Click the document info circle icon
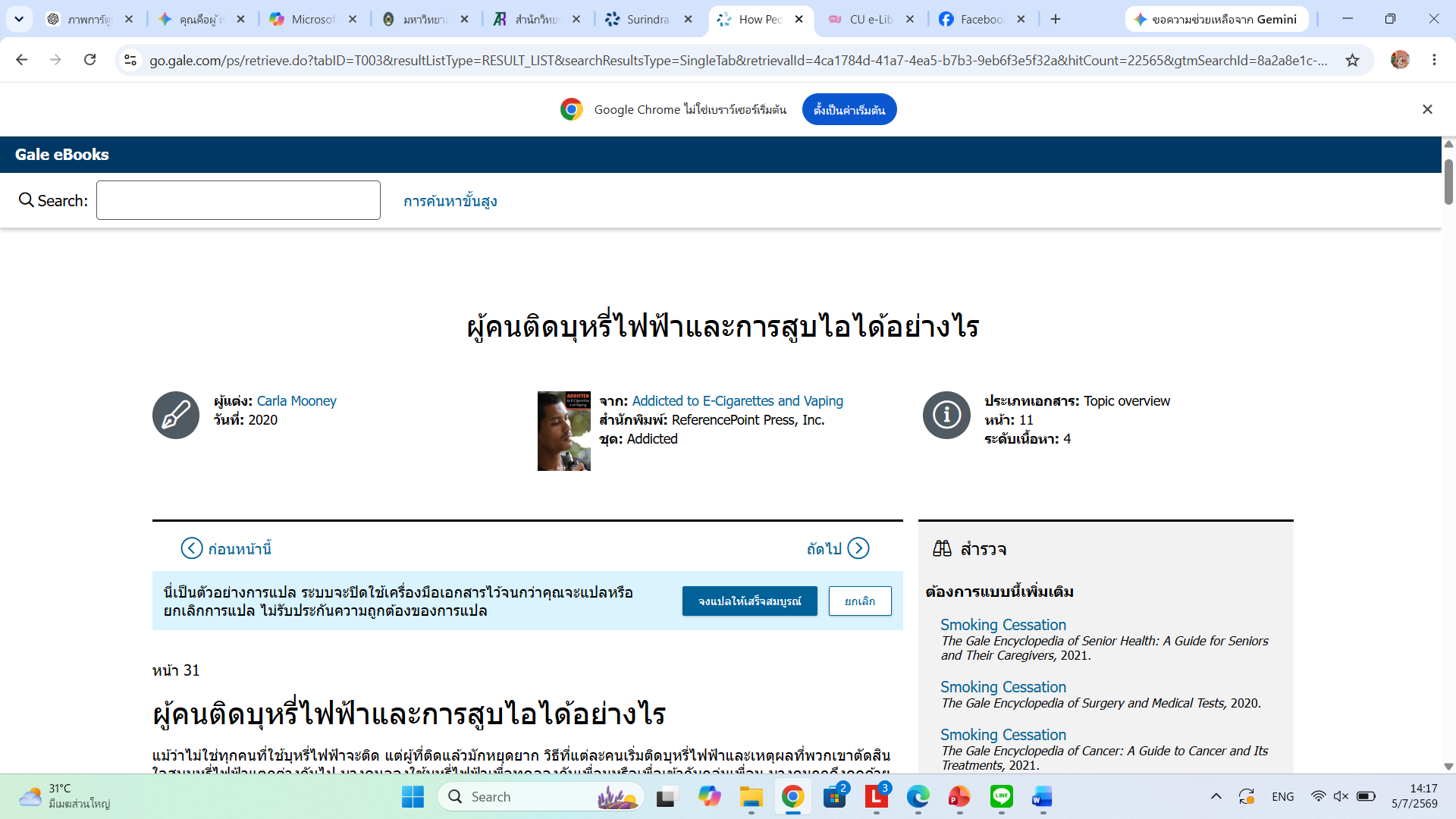1456x819 pixels. click(946, 415)
